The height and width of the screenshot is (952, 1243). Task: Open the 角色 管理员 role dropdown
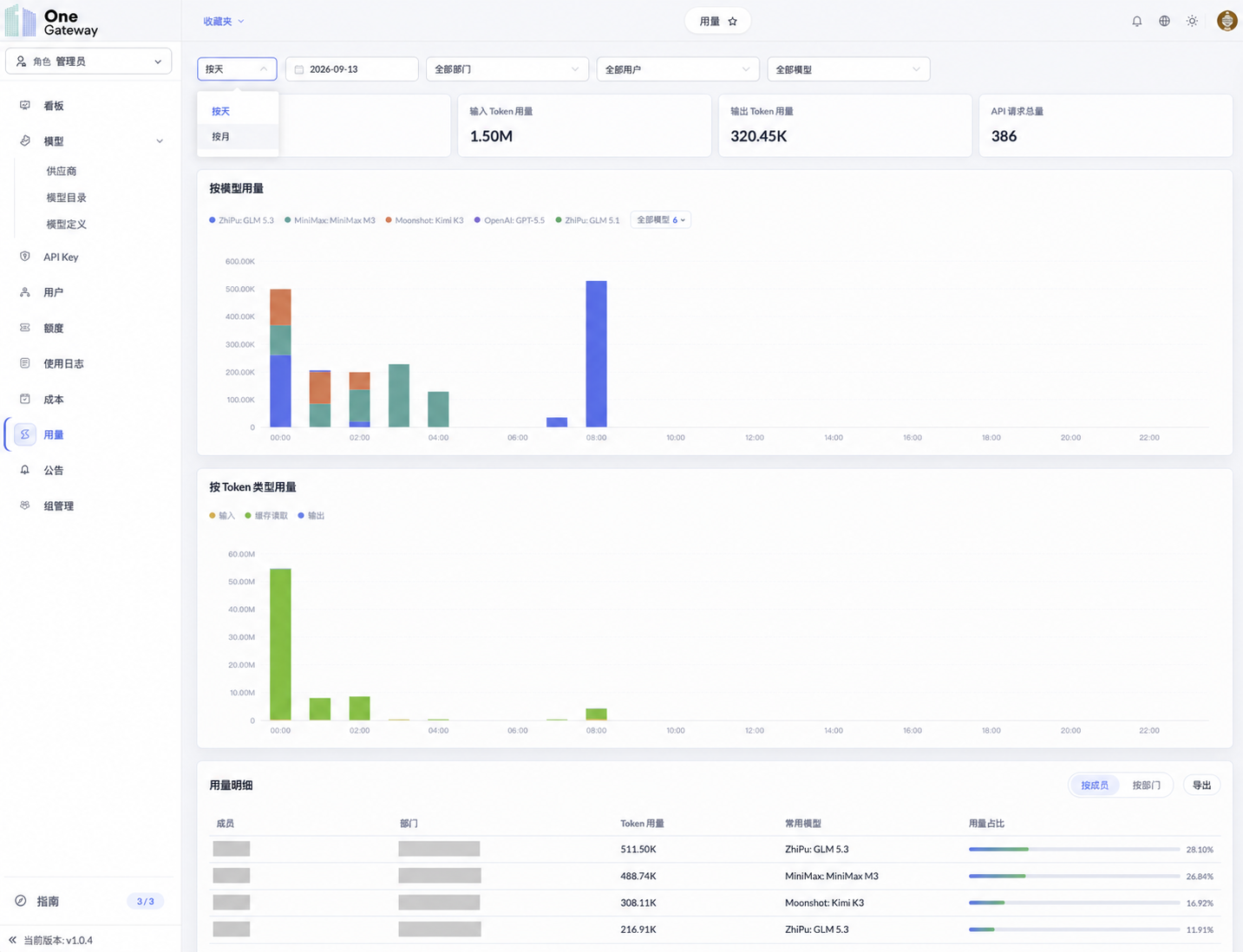point(88,62)
